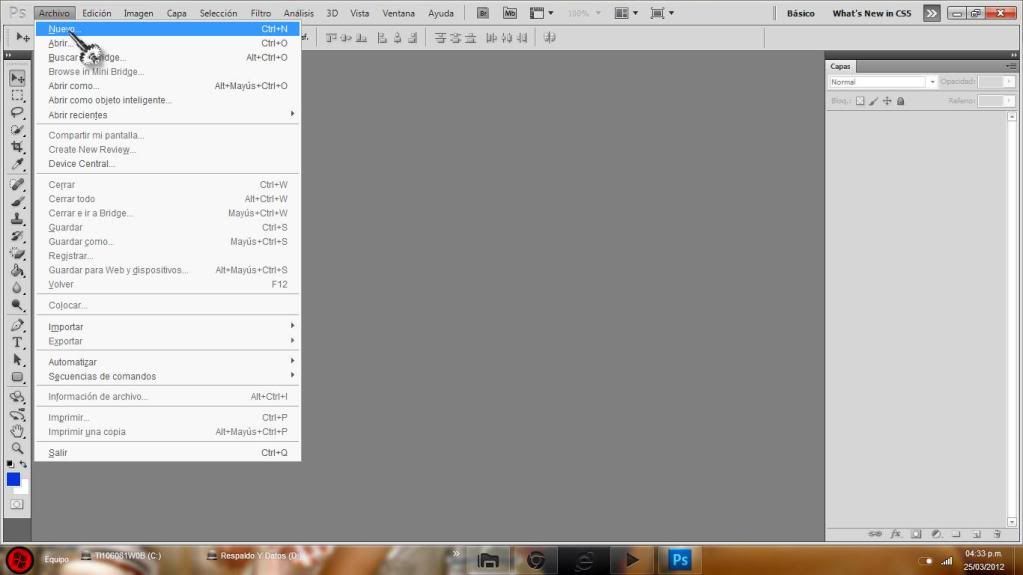Expand Exportar submenu
The width and height of the screenshot is (1023, 575).
[x=168, y=341]
